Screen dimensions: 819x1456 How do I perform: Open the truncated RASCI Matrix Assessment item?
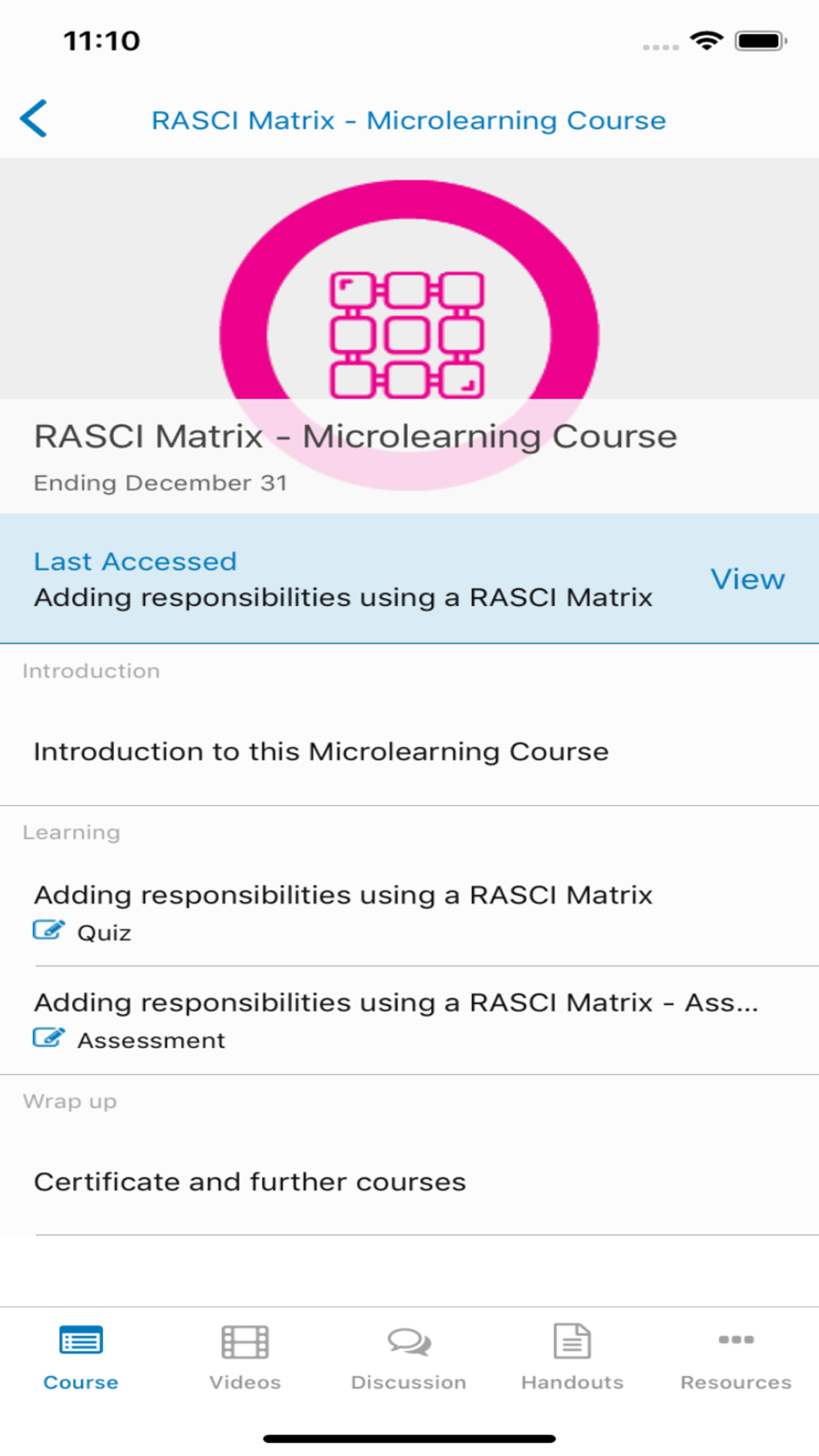pyautogui.click(x=396, y=1002)
